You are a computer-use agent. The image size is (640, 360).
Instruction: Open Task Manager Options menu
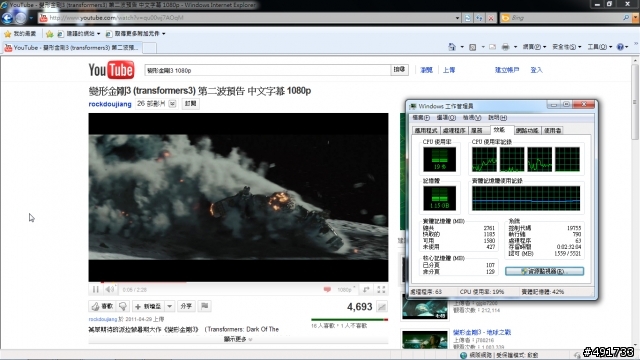click(x=446, y=118)
